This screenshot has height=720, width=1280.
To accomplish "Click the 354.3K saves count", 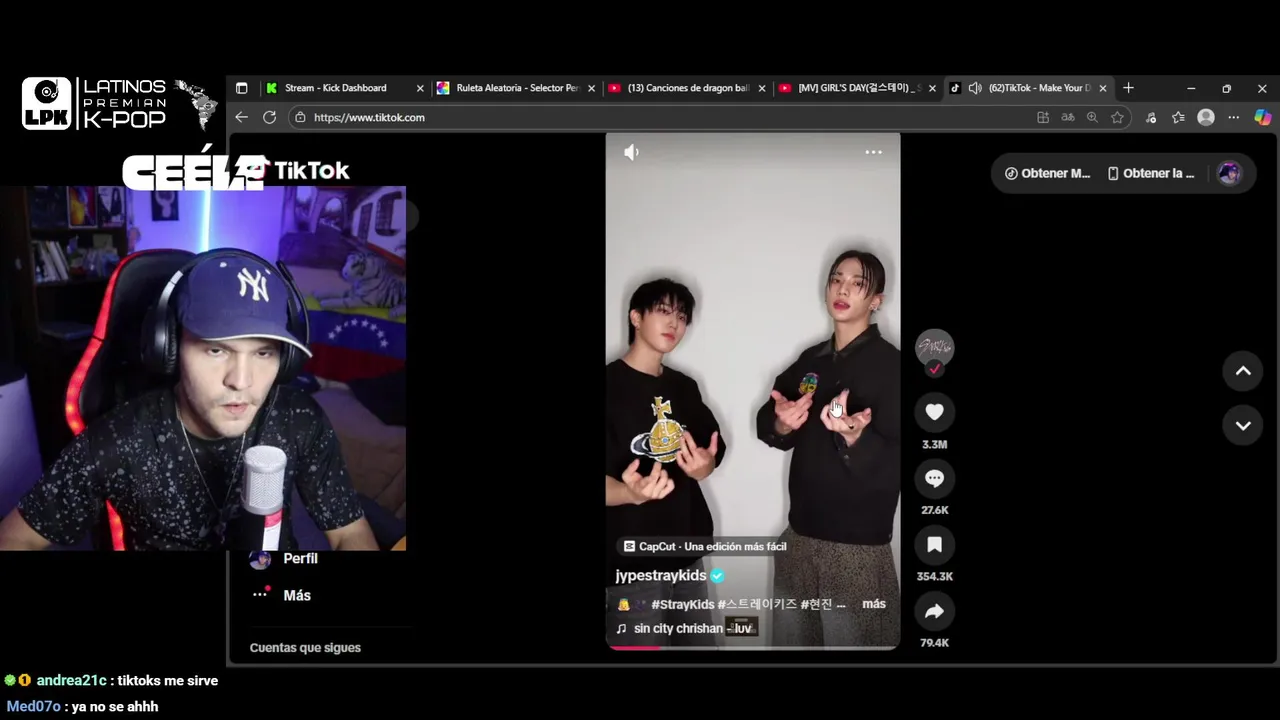I will tap(934, 577).
